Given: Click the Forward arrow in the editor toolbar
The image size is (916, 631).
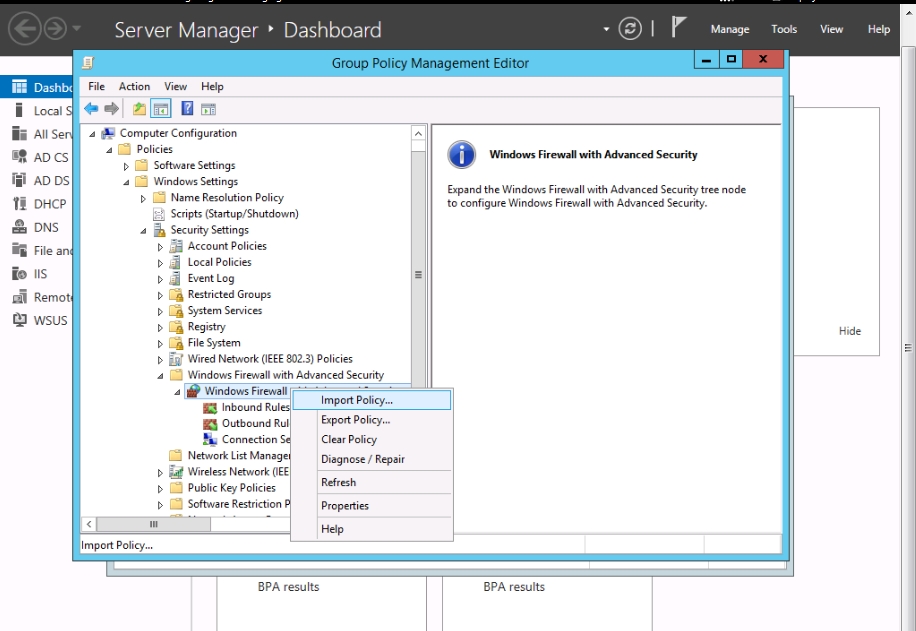Looking at the screenshot, I should point(111,109).
